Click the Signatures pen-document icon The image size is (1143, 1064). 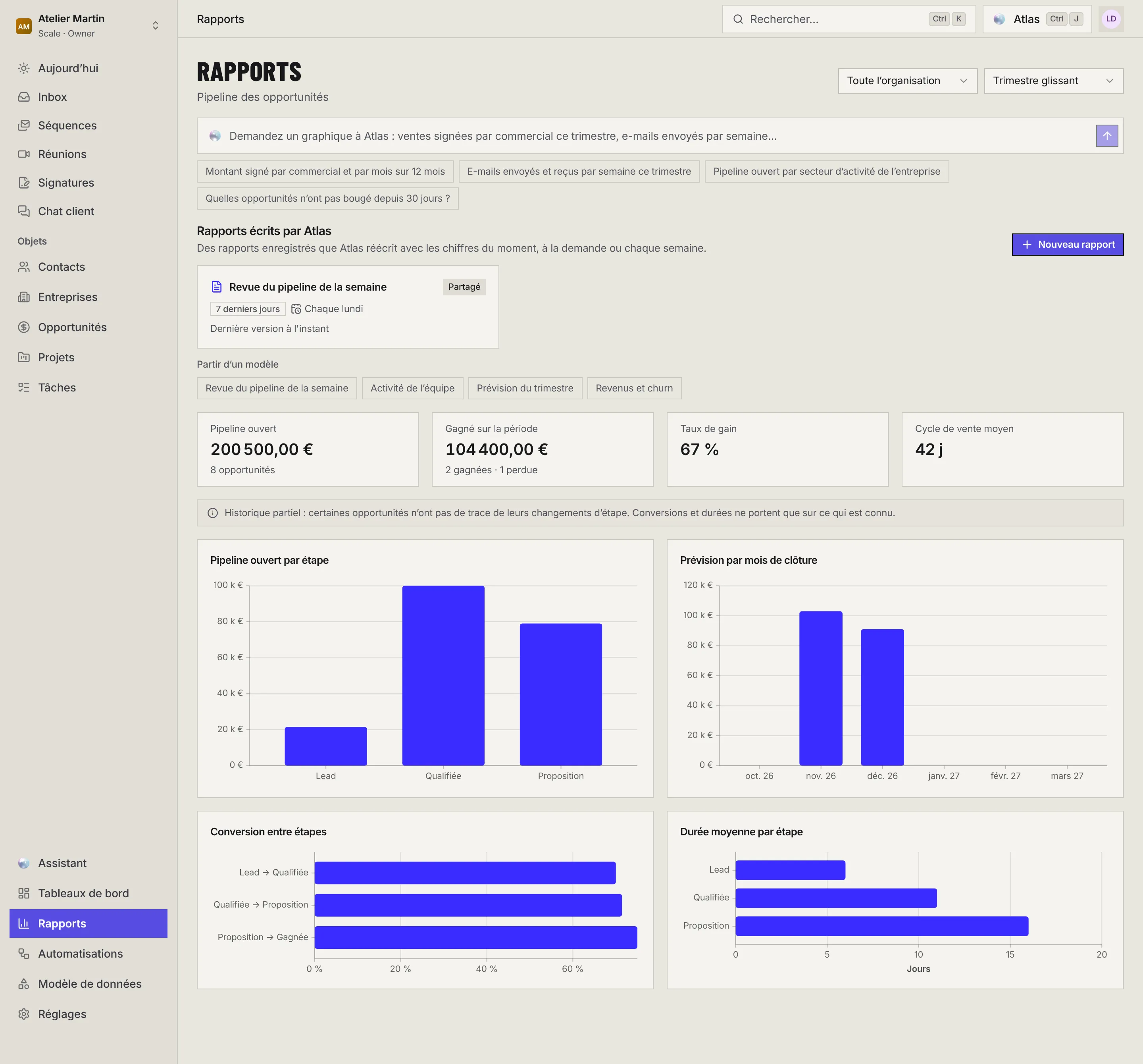click(x=23, y=182)
